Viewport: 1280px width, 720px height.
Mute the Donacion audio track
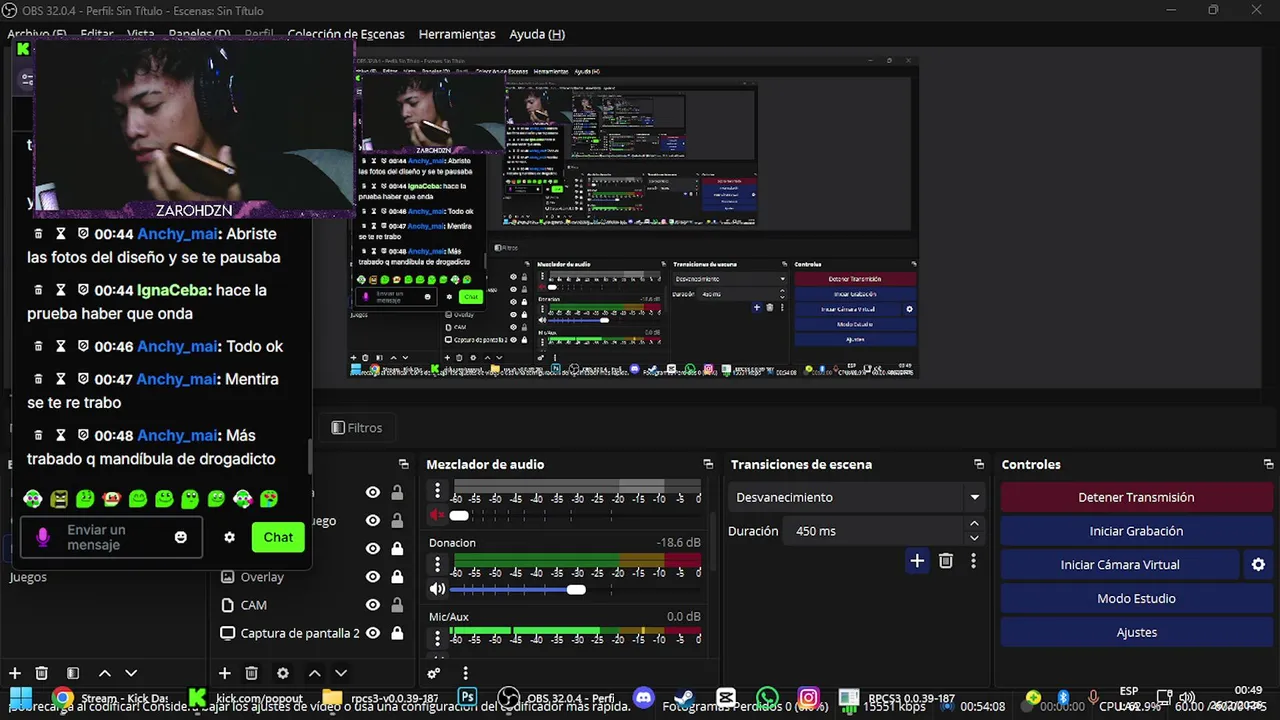point(437,589)
